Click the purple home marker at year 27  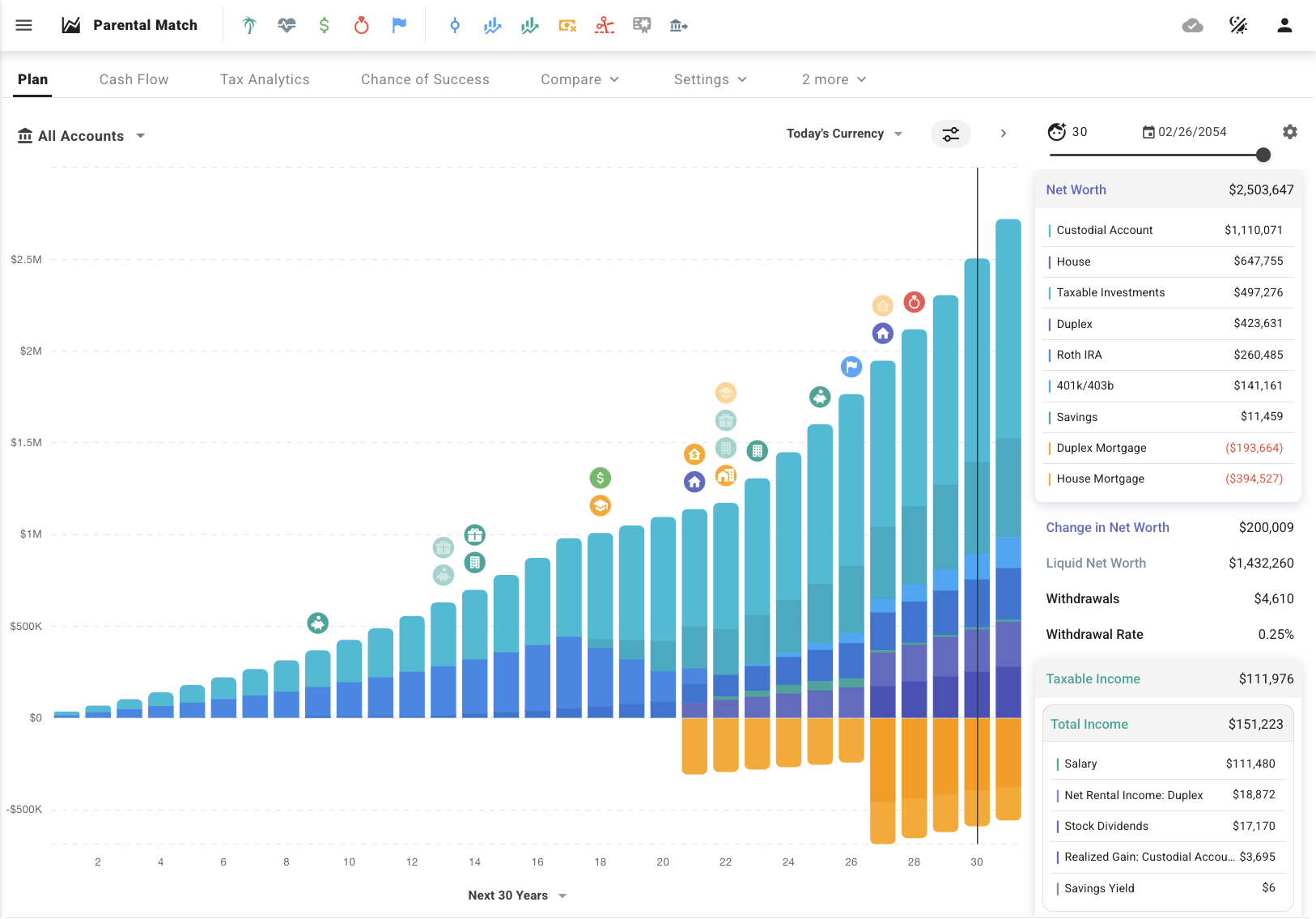click(x=882, y=333)
